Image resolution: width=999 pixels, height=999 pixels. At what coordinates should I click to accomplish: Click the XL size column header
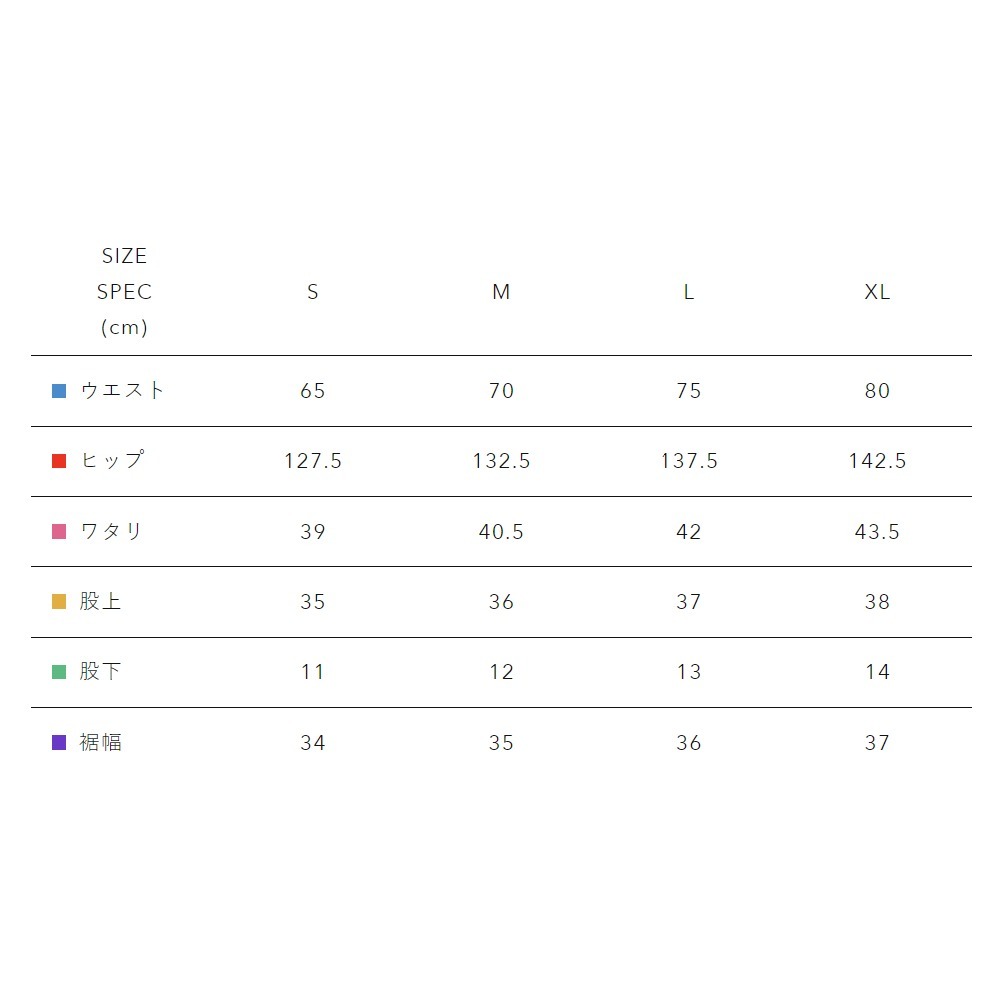pyautogui.click(x=877, y=292)
